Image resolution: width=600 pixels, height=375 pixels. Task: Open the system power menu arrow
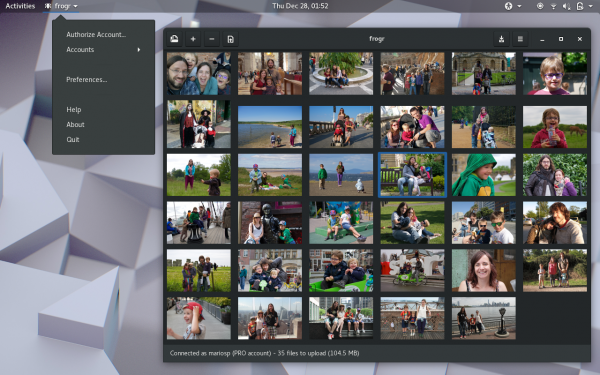590,6
